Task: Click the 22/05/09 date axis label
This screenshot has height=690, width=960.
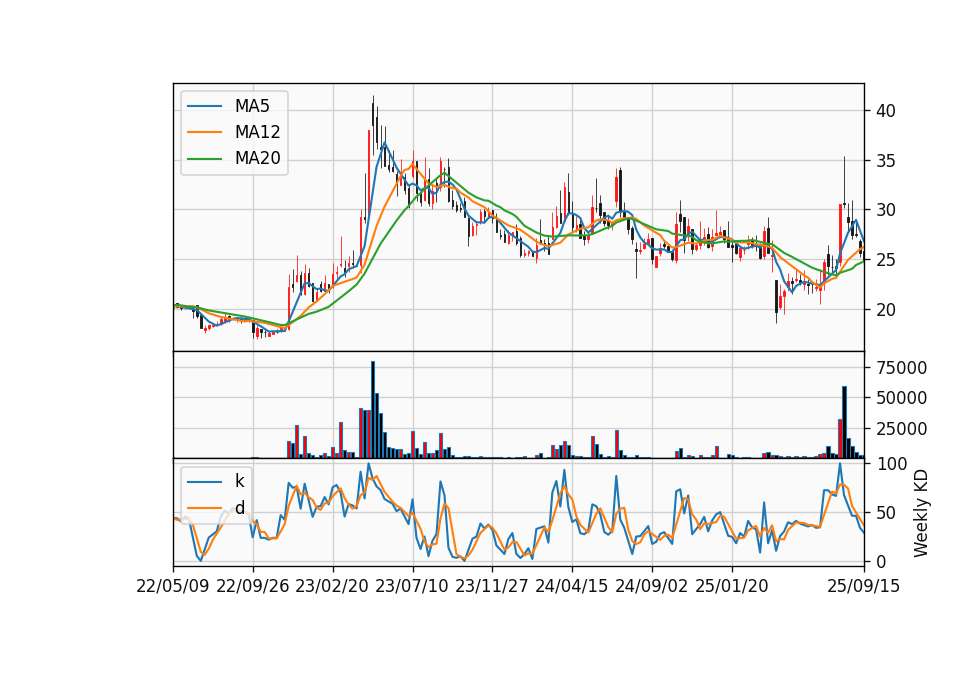Action: [x=173, y=586]
